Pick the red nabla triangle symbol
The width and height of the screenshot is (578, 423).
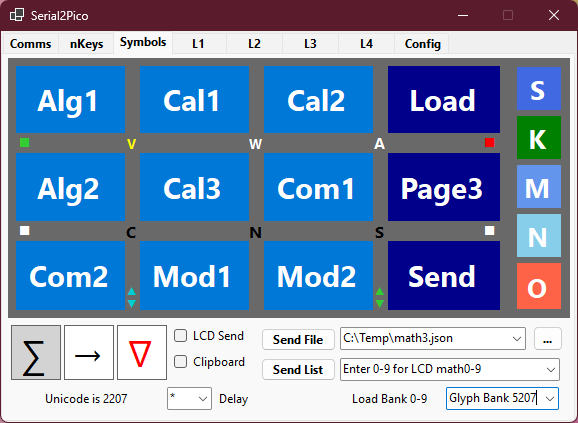point(142,352)
